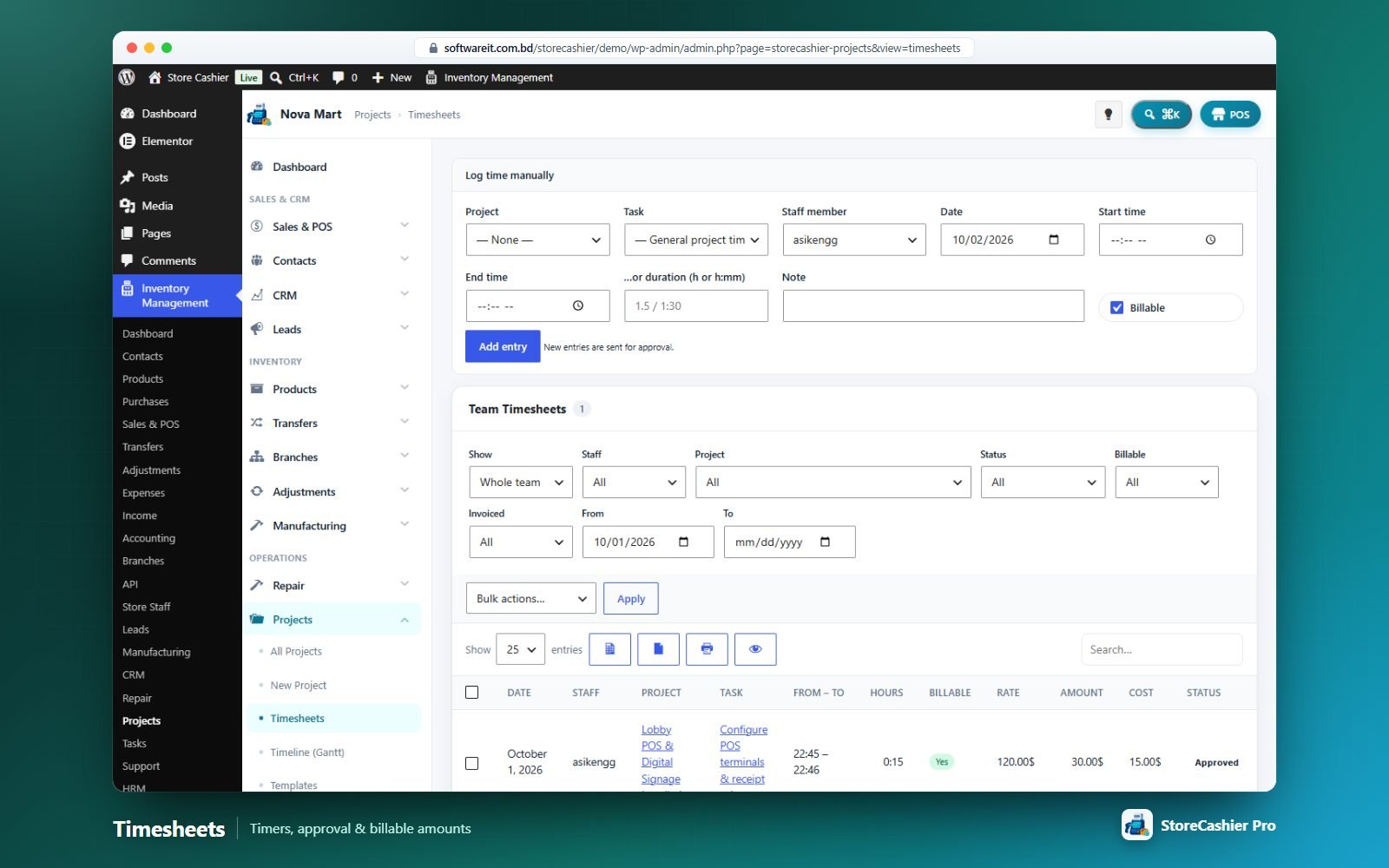Screen dimensions: 1389x868
Task: Open To date calendar picker icon
Action: [826, 542]
